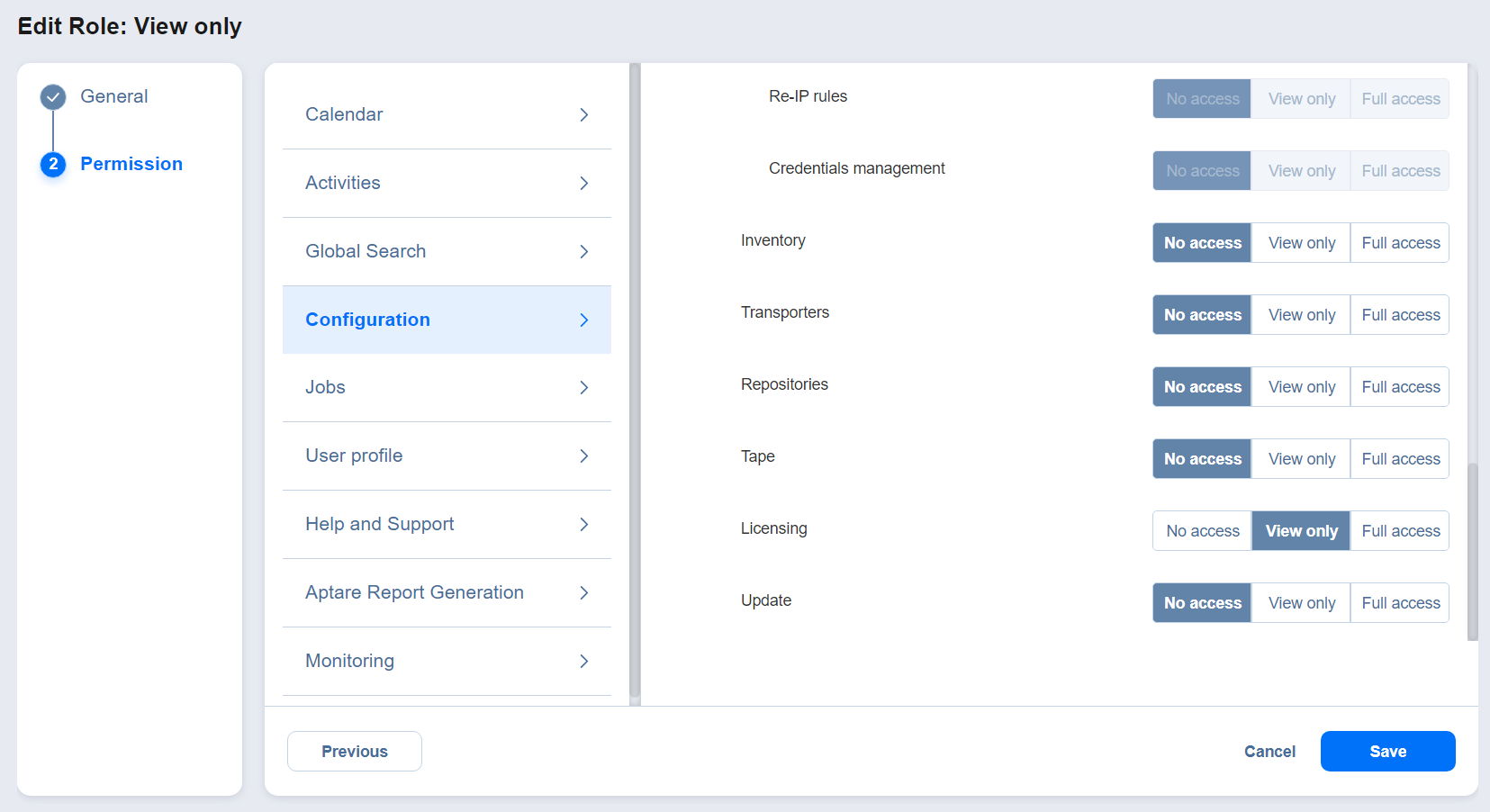
Task: Click the Previous button
Action: coord(355,751)
